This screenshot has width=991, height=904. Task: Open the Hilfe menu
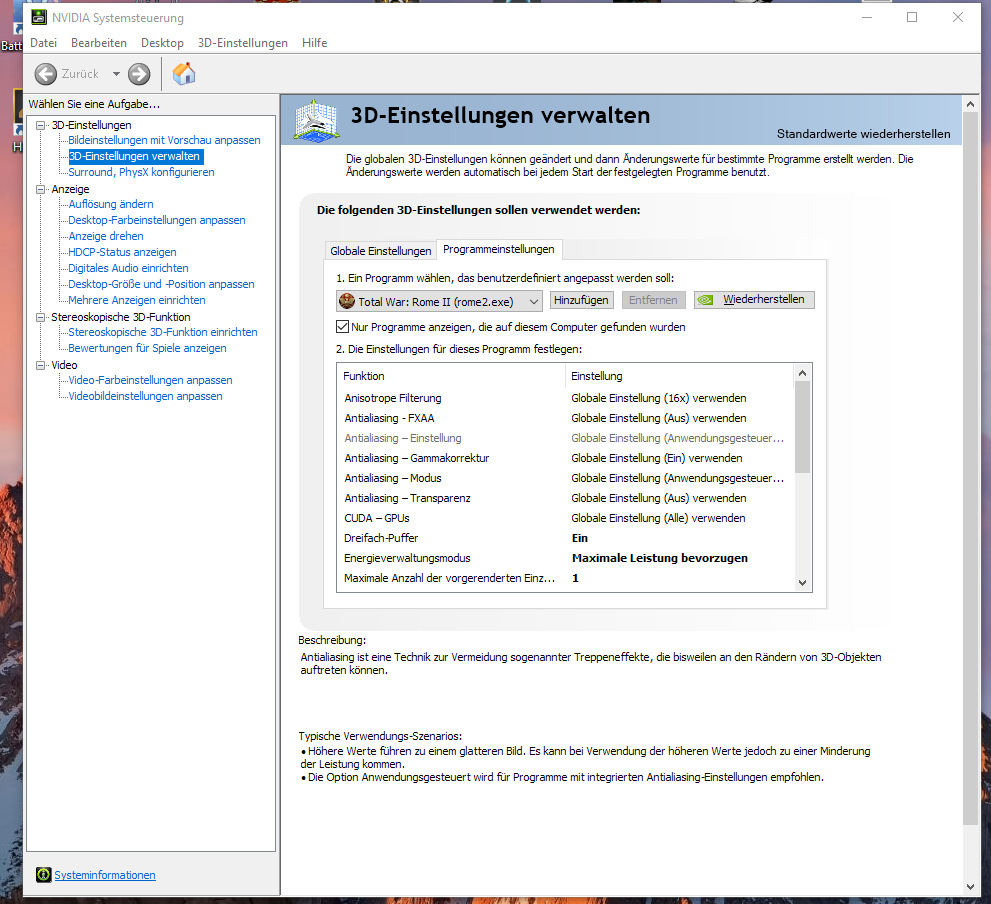(x=314, y=42)
